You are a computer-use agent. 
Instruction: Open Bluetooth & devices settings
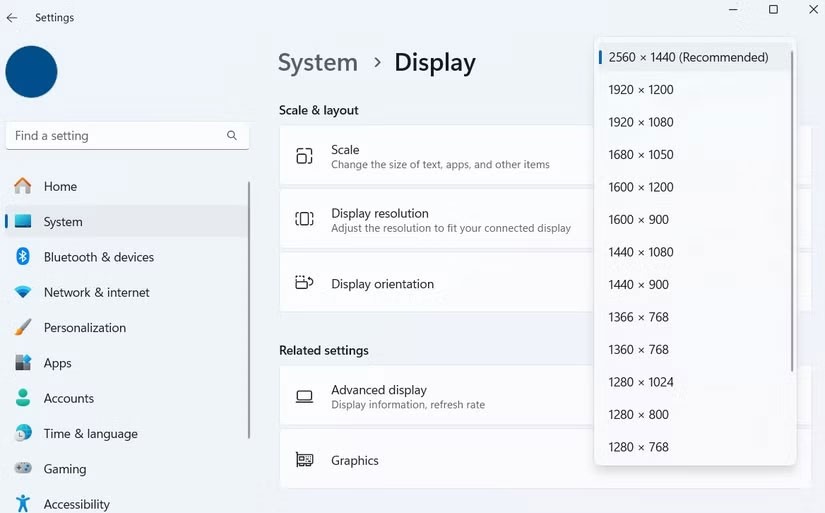(x=98, y=257)
